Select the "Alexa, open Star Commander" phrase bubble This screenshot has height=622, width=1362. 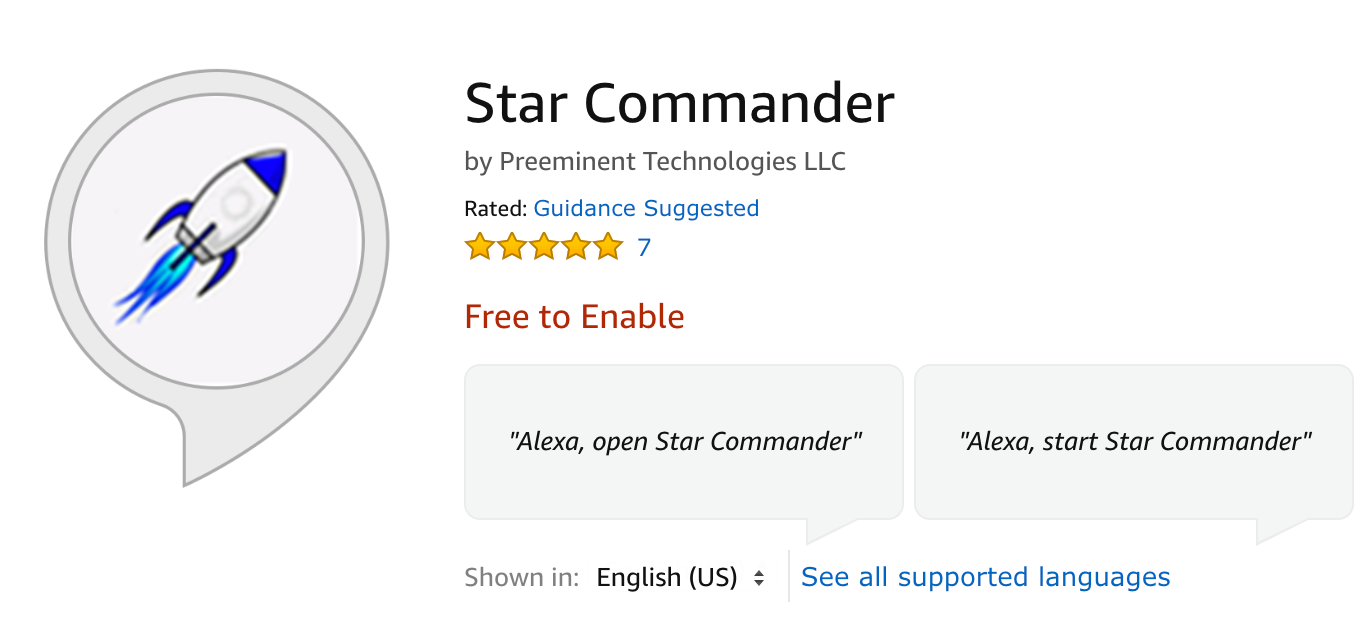[684, 441]
